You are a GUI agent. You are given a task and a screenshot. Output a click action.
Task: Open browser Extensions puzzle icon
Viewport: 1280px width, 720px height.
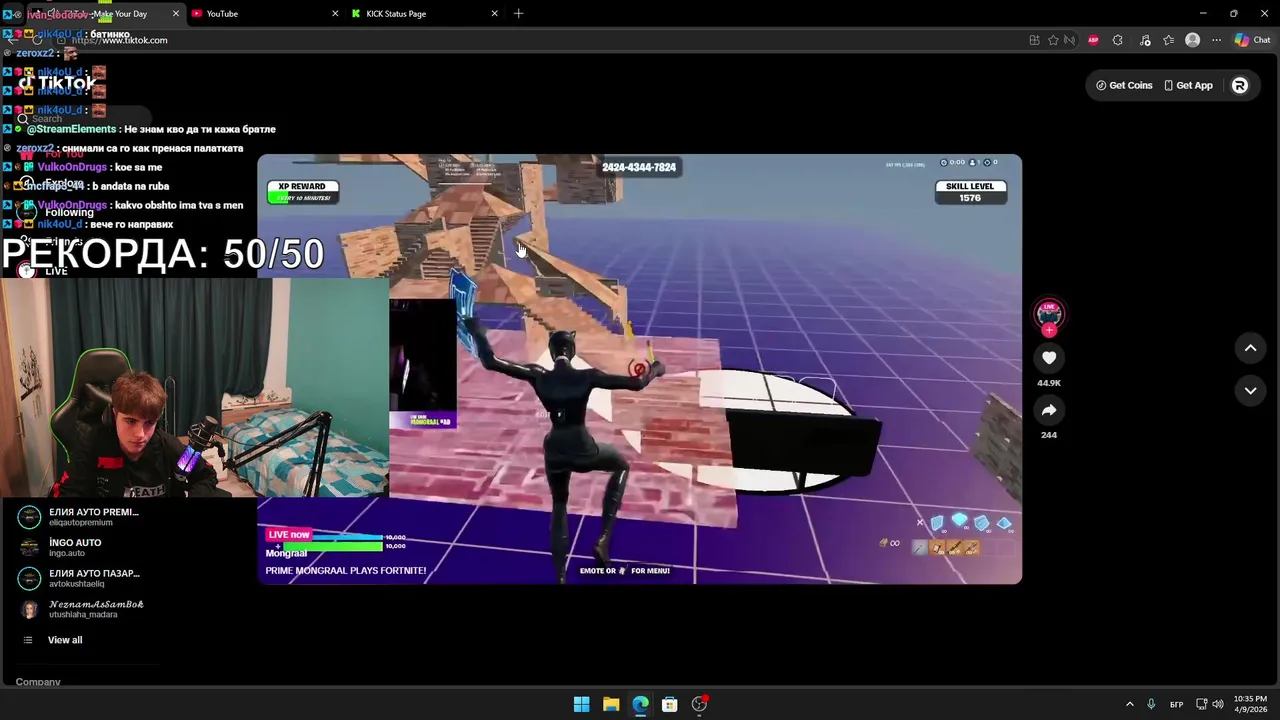click(x=1117, y=40)
